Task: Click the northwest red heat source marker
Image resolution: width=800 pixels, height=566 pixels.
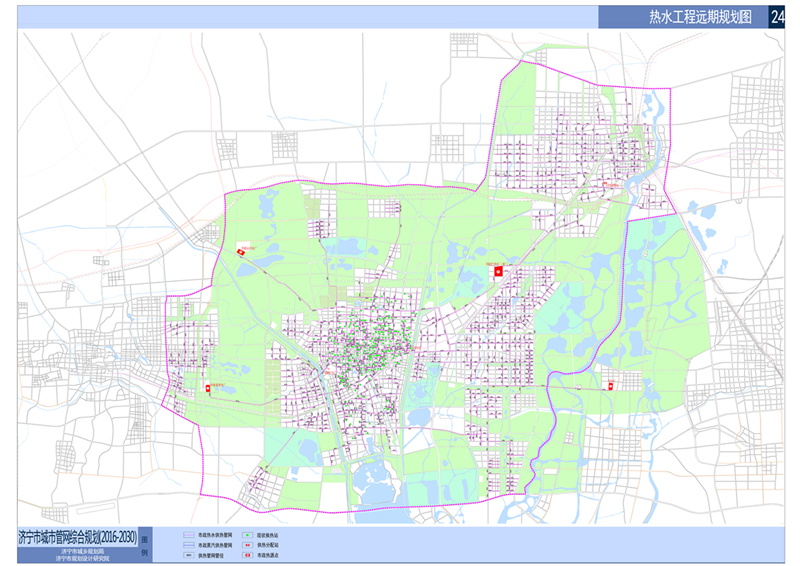Action: 241,252
